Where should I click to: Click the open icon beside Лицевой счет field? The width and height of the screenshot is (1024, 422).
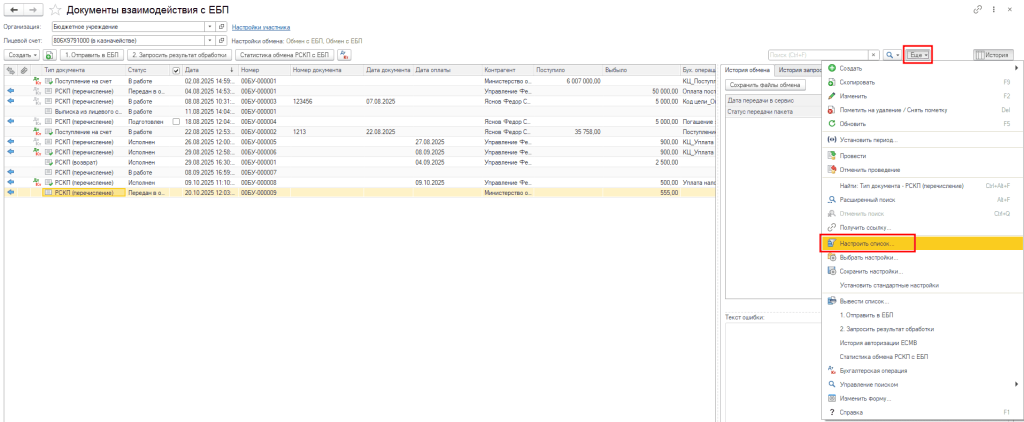220,40
